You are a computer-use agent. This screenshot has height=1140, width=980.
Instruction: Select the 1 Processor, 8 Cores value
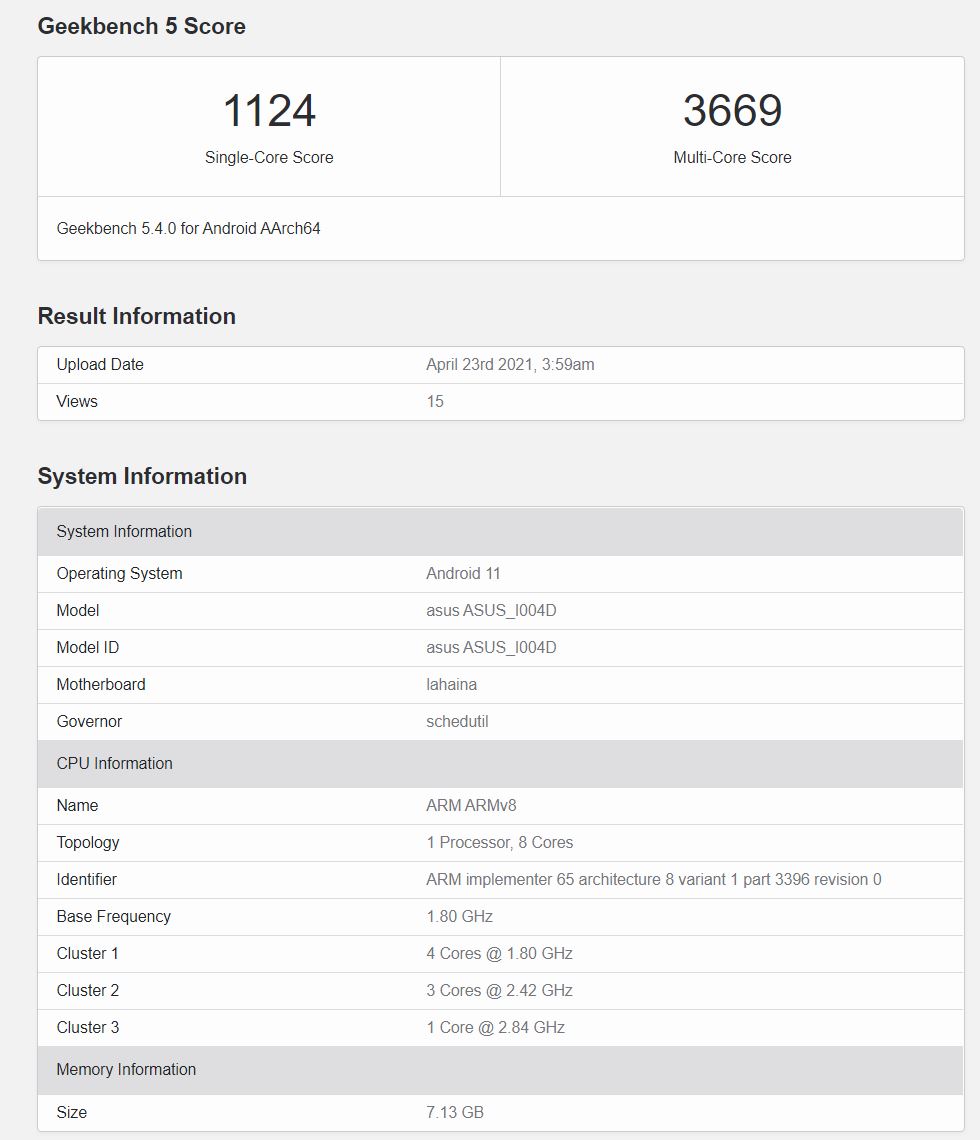[x=499, y=843]
